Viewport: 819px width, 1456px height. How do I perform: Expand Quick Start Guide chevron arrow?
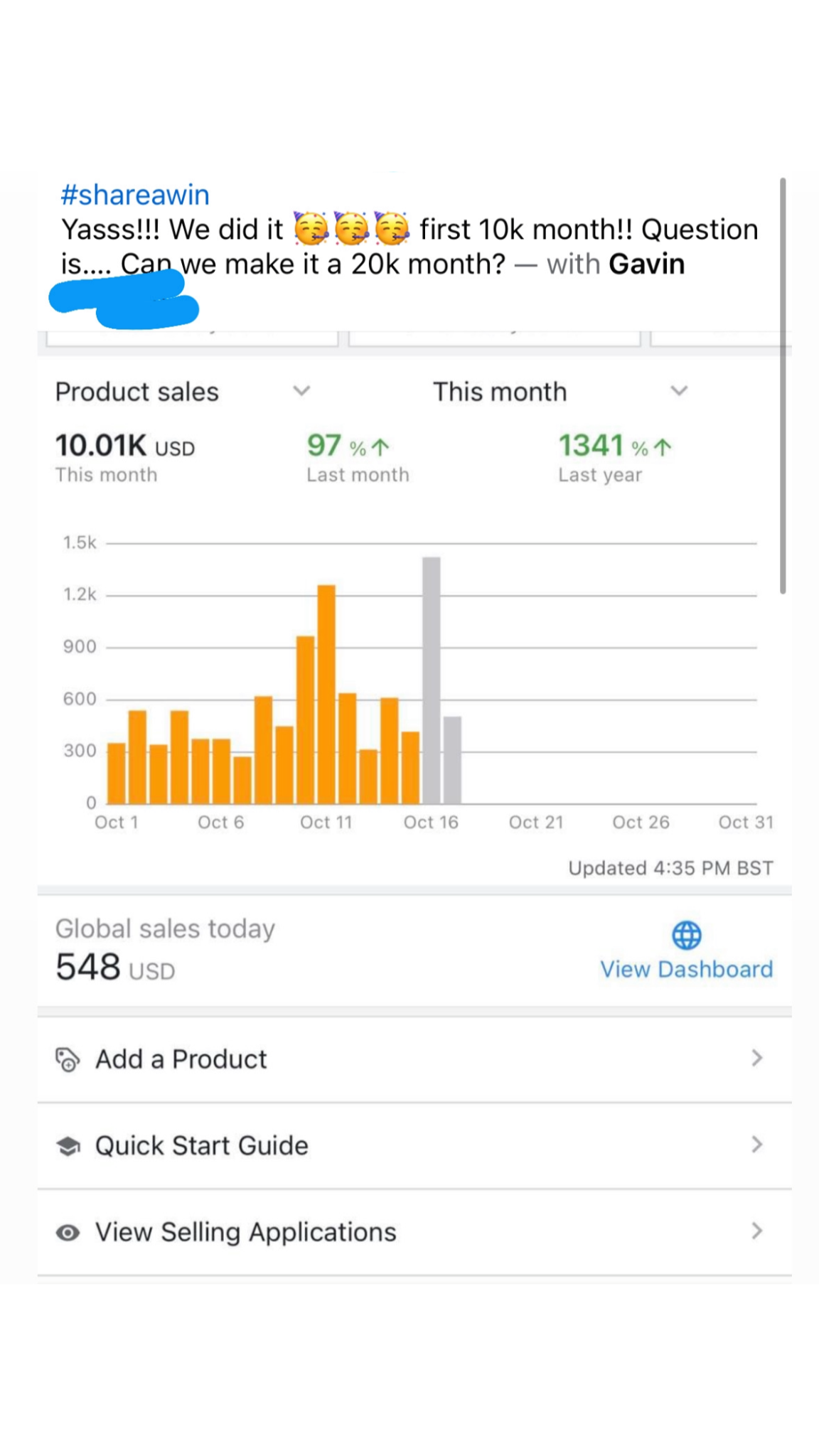[x=756, y=1145]
